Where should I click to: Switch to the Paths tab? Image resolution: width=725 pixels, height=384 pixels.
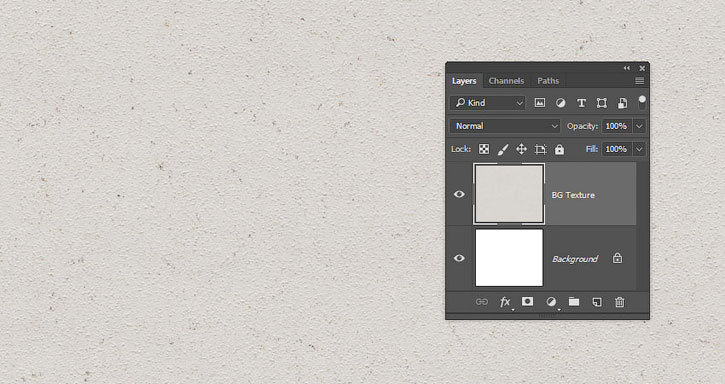click(548, 81)
